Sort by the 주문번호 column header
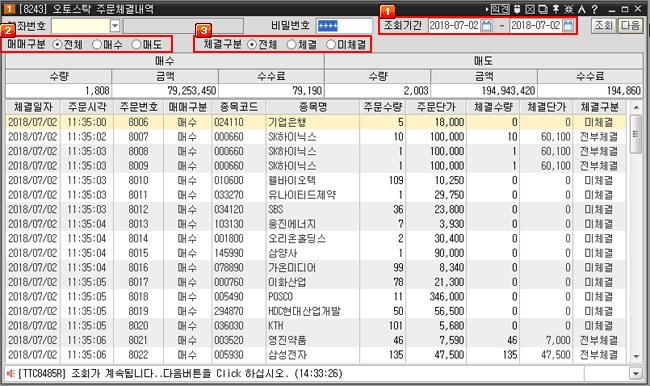 point(138,107)
